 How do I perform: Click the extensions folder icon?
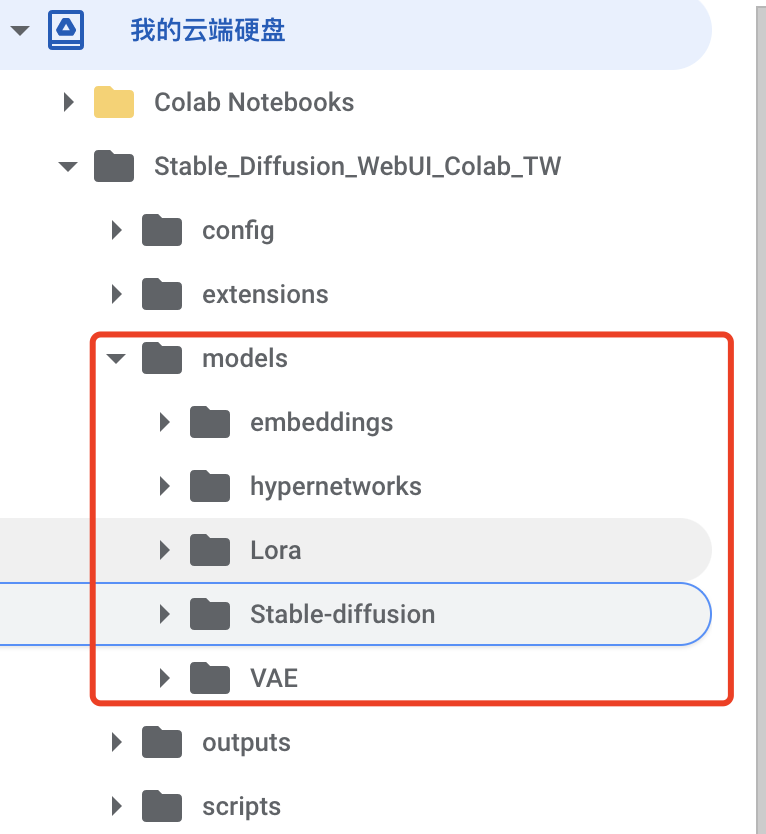click(x=162, y=294)
